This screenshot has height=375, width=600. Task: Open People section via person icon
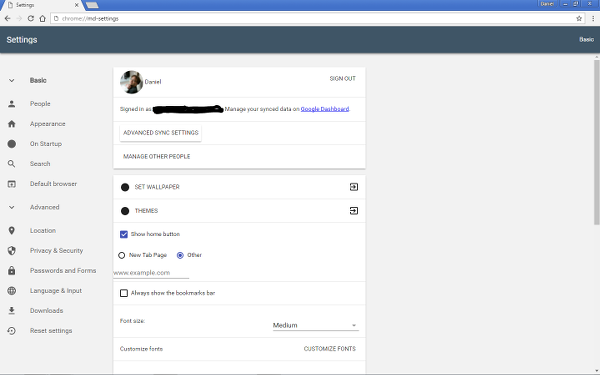point(11,104)
